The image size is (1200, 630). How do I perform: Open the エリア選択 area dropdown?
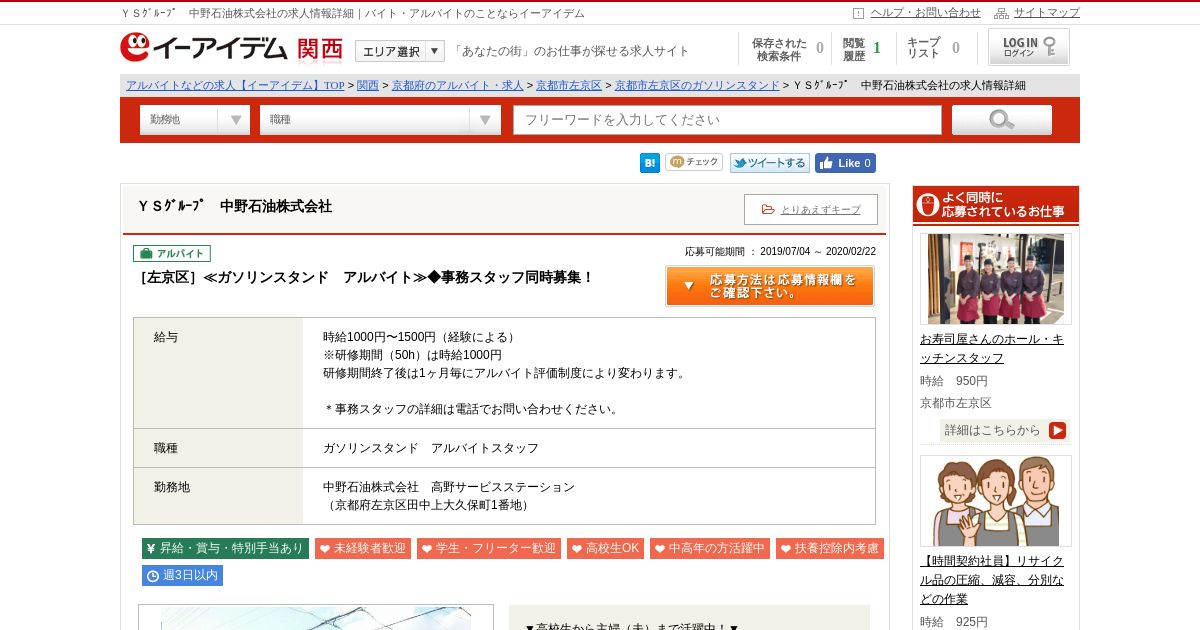[400, 51]
